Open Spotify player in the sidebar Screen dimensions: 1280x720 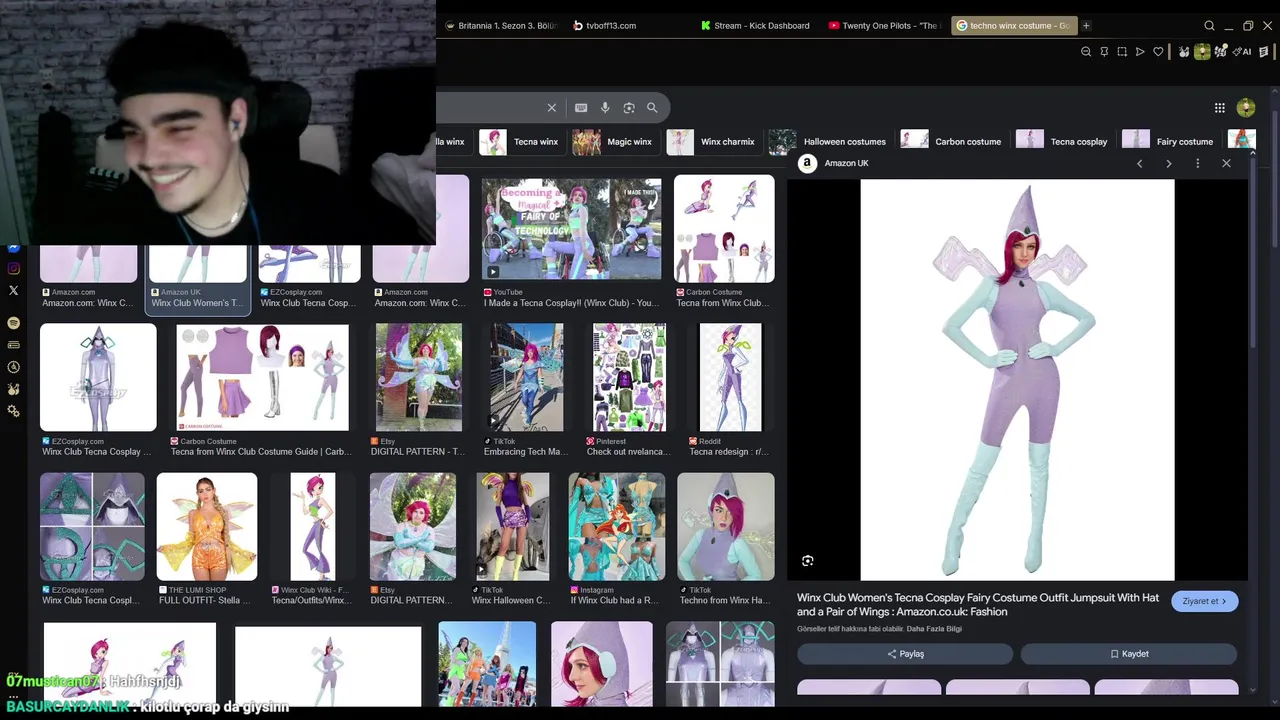[13, 323]
